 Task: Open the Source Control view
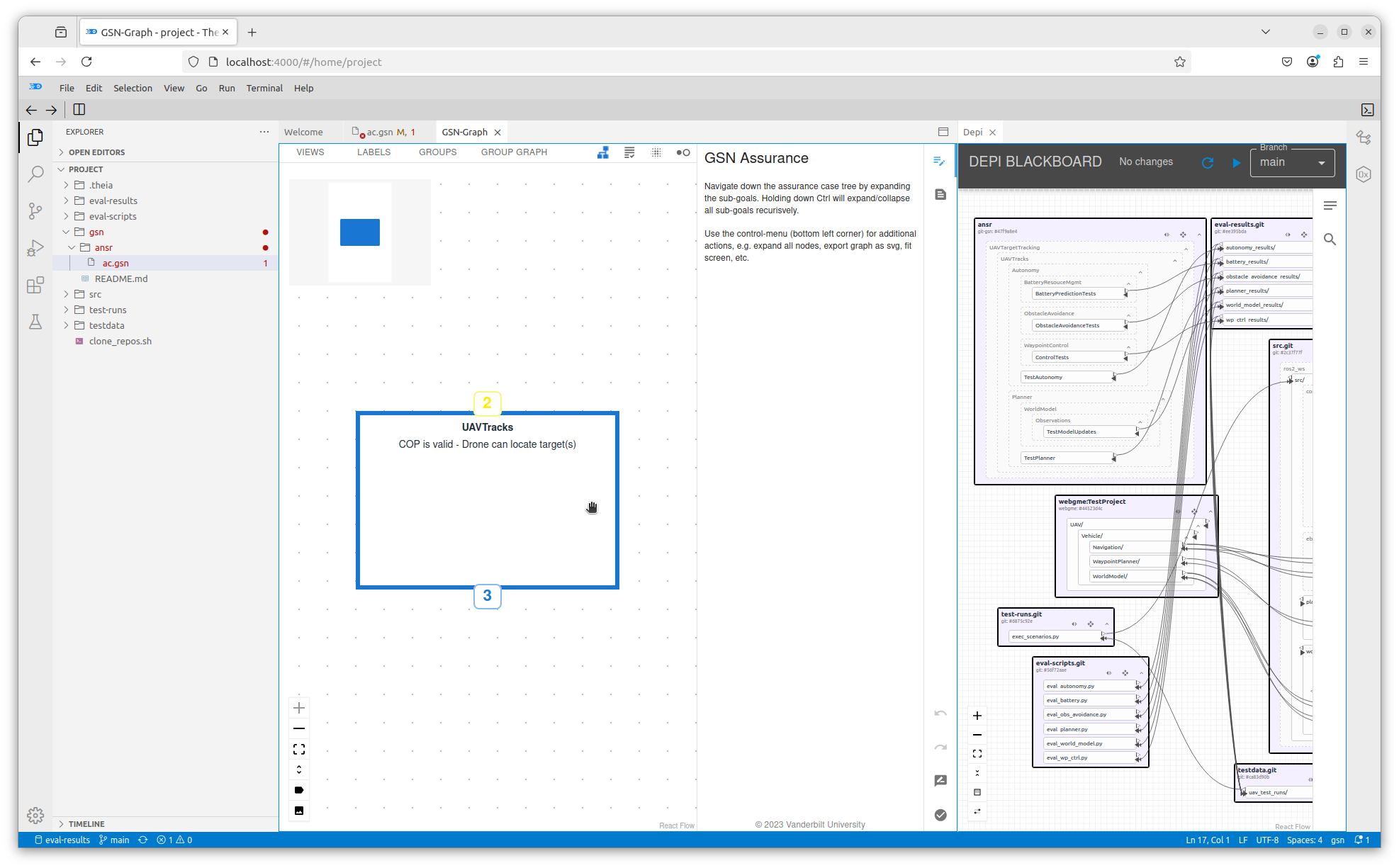pos(35,211)
